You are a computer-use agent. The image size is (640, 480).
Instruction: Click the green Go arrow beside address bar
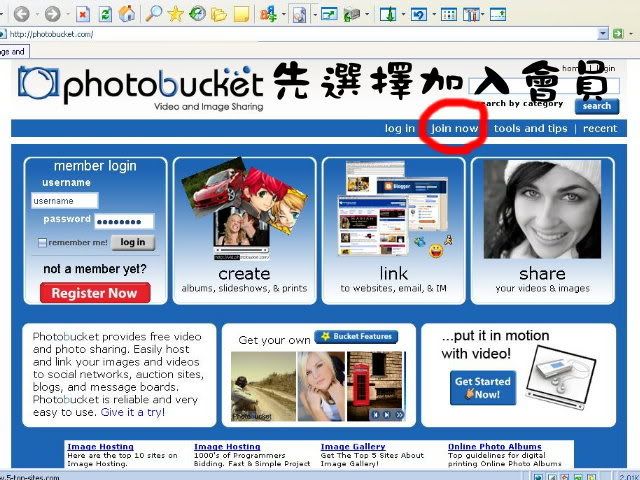tap(618, 33)
